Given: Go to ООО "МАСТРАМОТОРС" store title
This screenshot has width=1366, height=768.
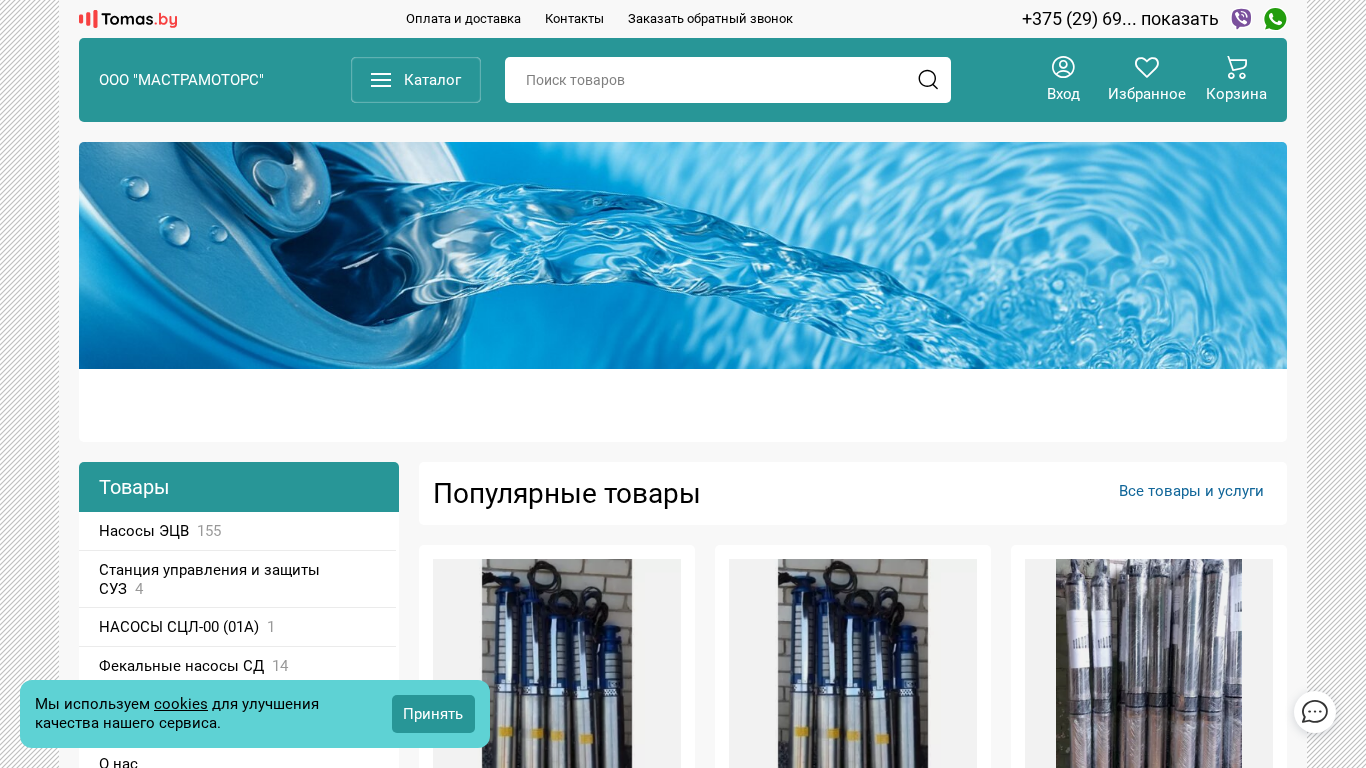Looking at the screenshot, I should (x=181, y=80).
